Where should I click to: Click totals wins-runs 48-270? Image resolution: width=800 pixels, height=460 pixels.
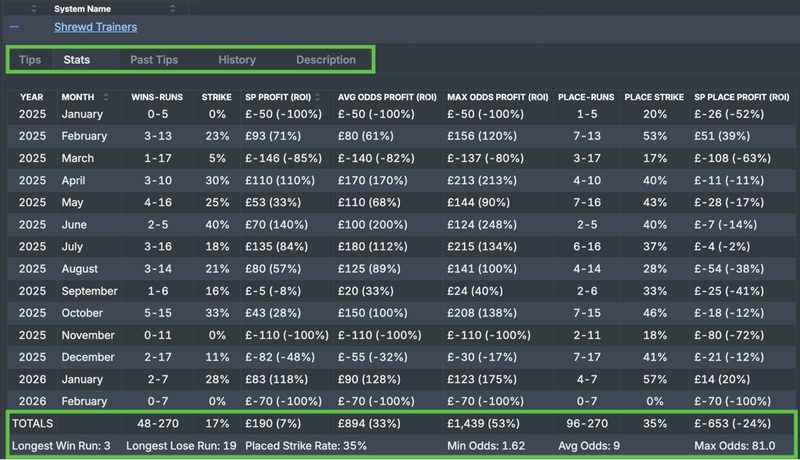(x=158, y=423)
